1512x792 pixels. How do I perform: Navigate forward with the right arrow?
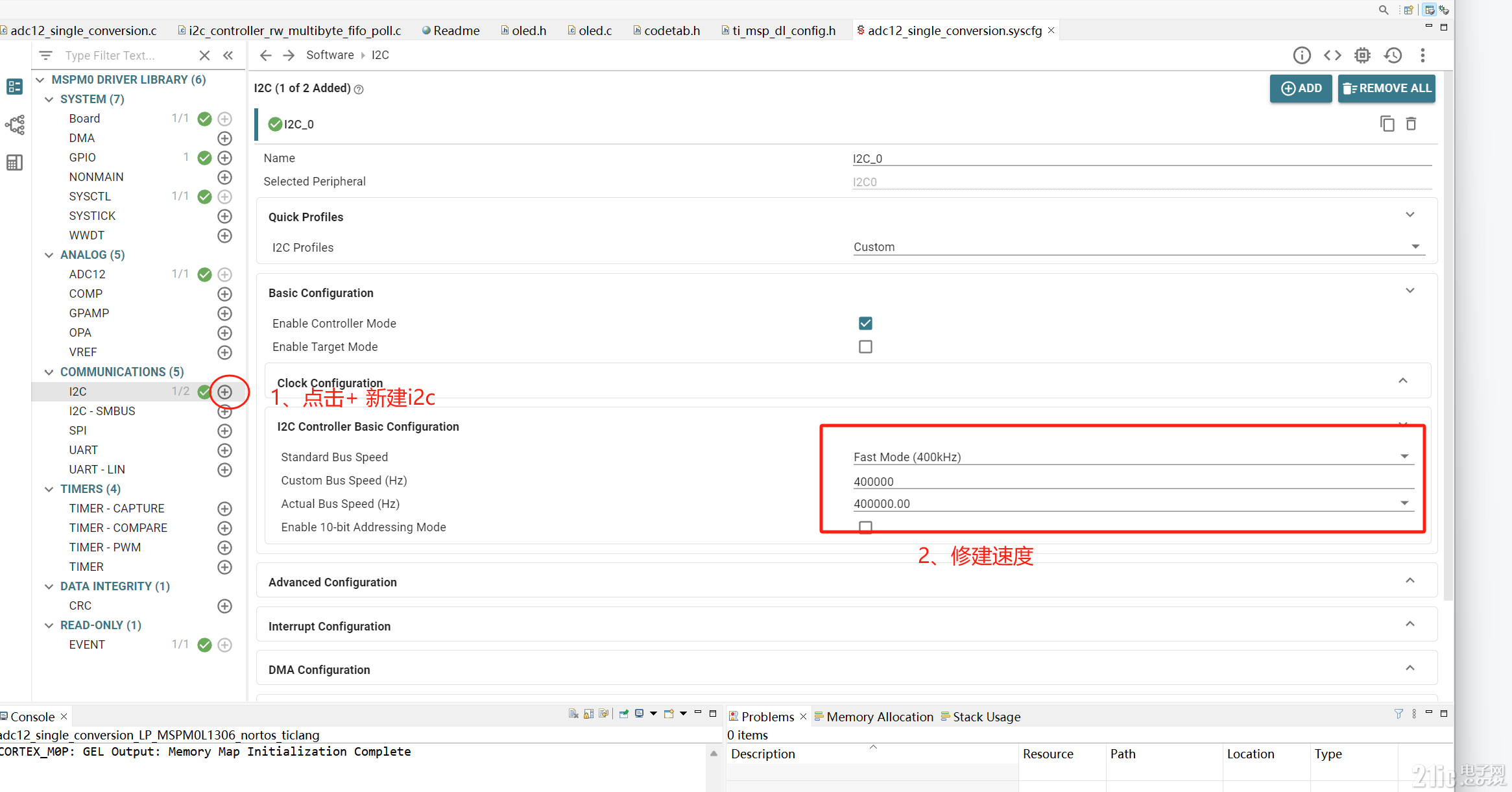(x=289, y=55)
